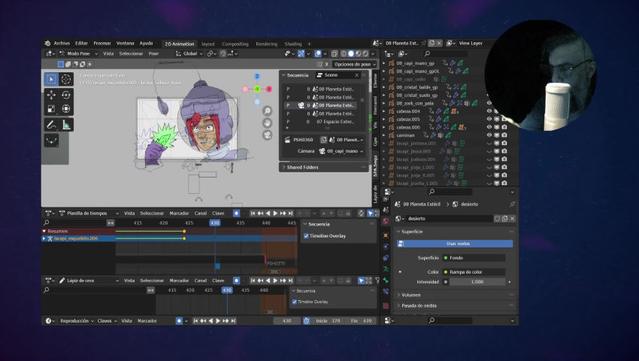Open the Opciones de pose dropdown
639x361 pixels.
(355, 64)
